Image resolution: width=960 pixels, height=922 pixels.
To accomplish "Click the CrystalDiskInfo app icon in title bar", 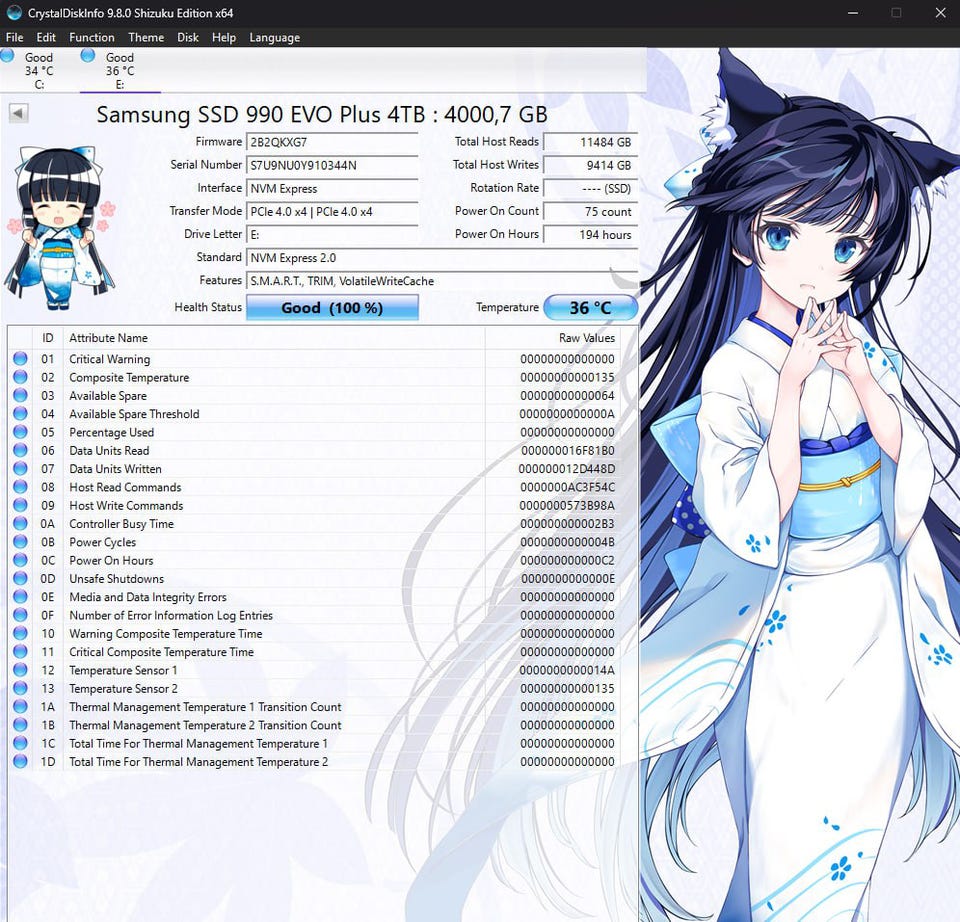I will click(x=14, y=13).
